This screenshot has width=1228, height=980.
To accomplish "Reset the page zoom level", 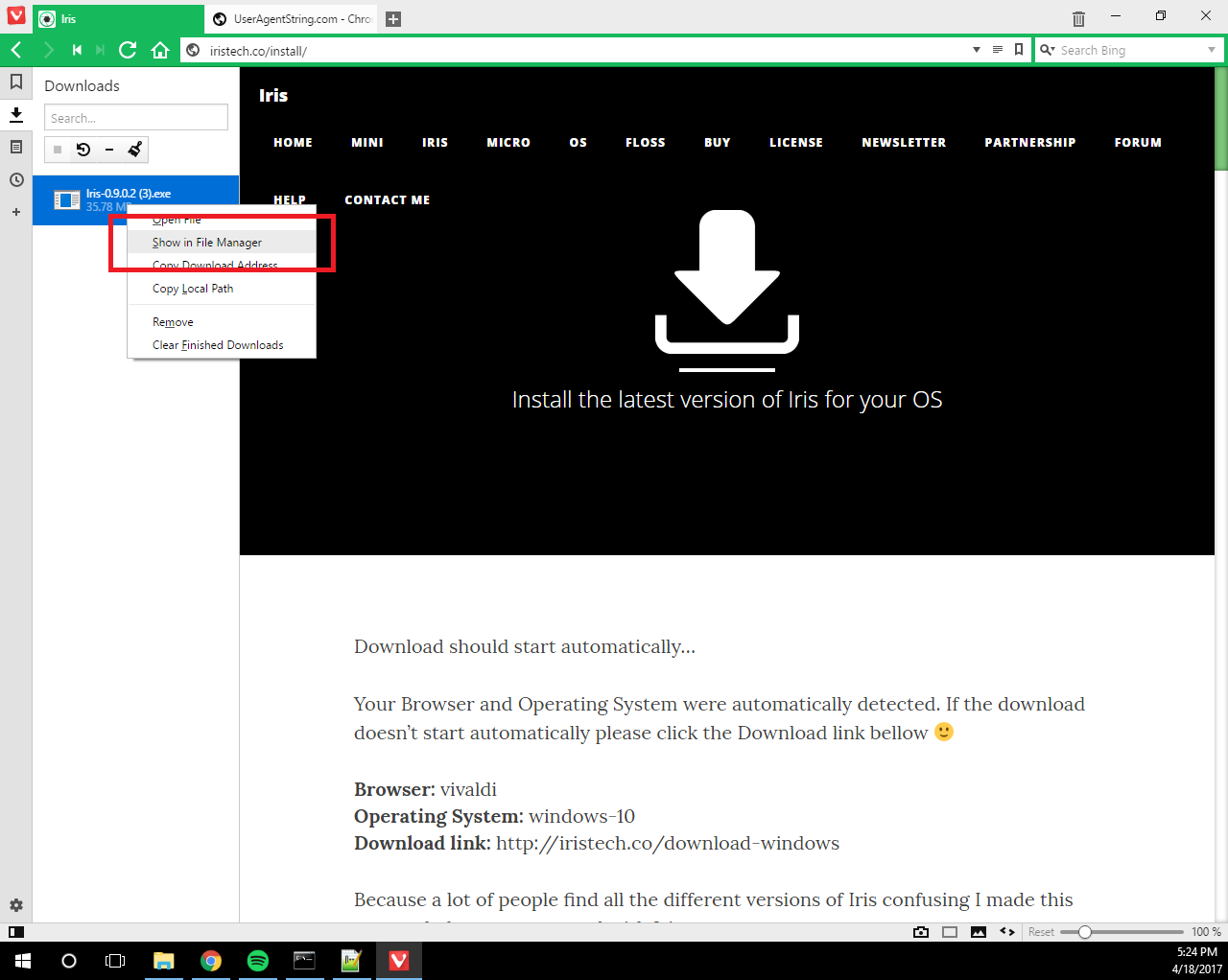I will tap(1041, 932).
